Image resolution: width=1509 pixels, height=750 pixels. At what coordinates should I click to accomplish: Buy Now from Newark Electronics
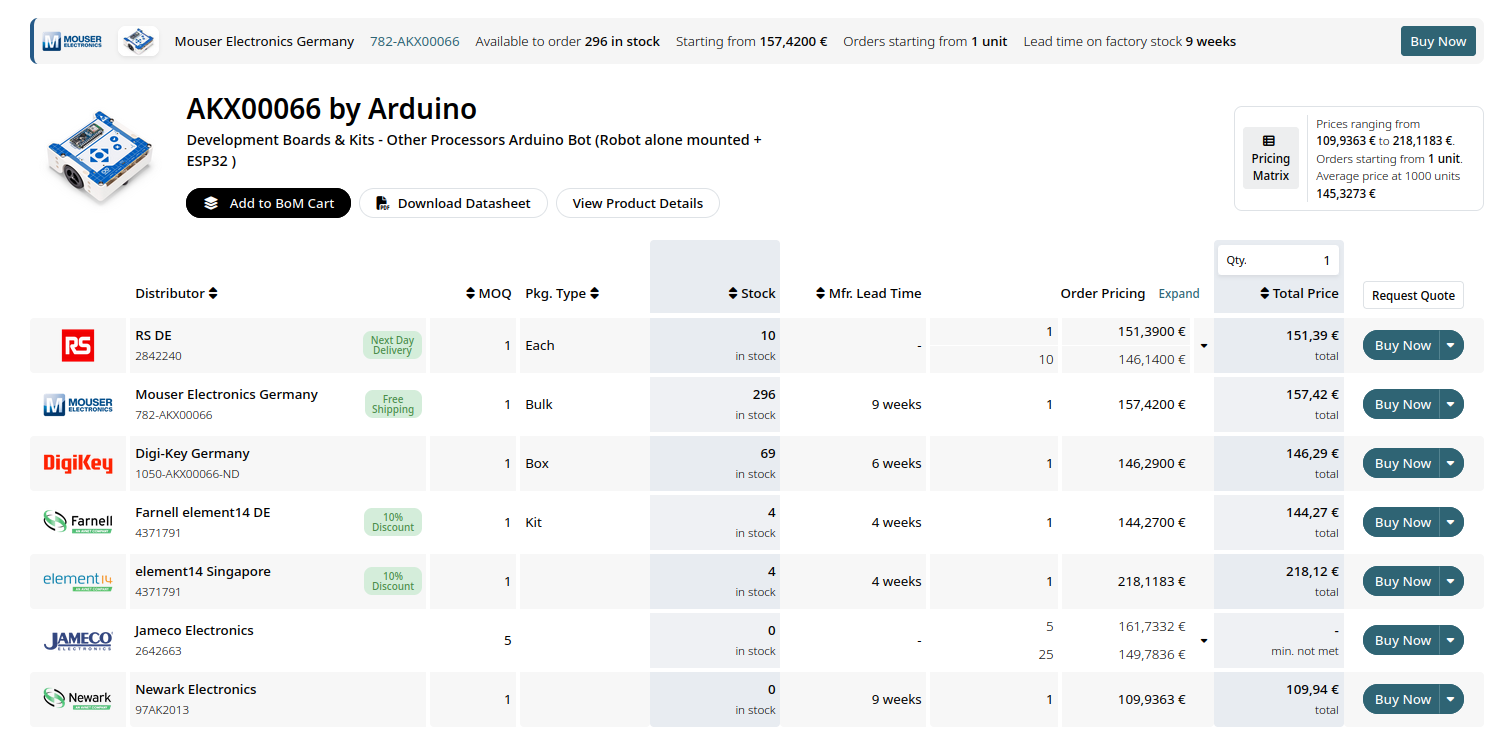tap(1402, 700)
